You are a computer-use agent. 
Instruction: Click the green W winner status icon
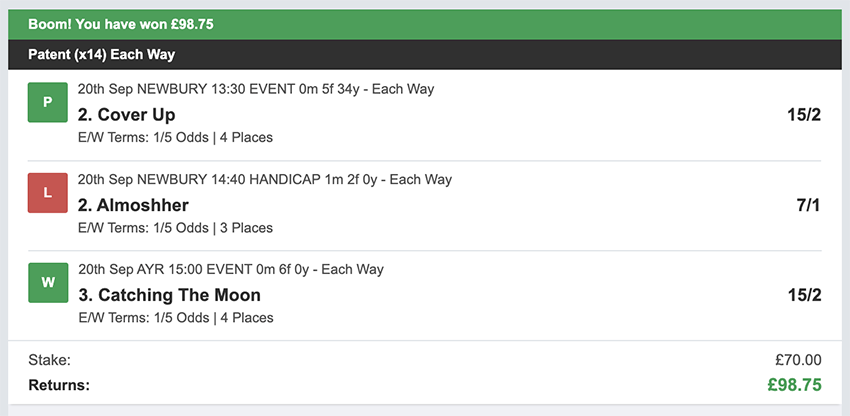pyautogui.click(x=47, y=283)
